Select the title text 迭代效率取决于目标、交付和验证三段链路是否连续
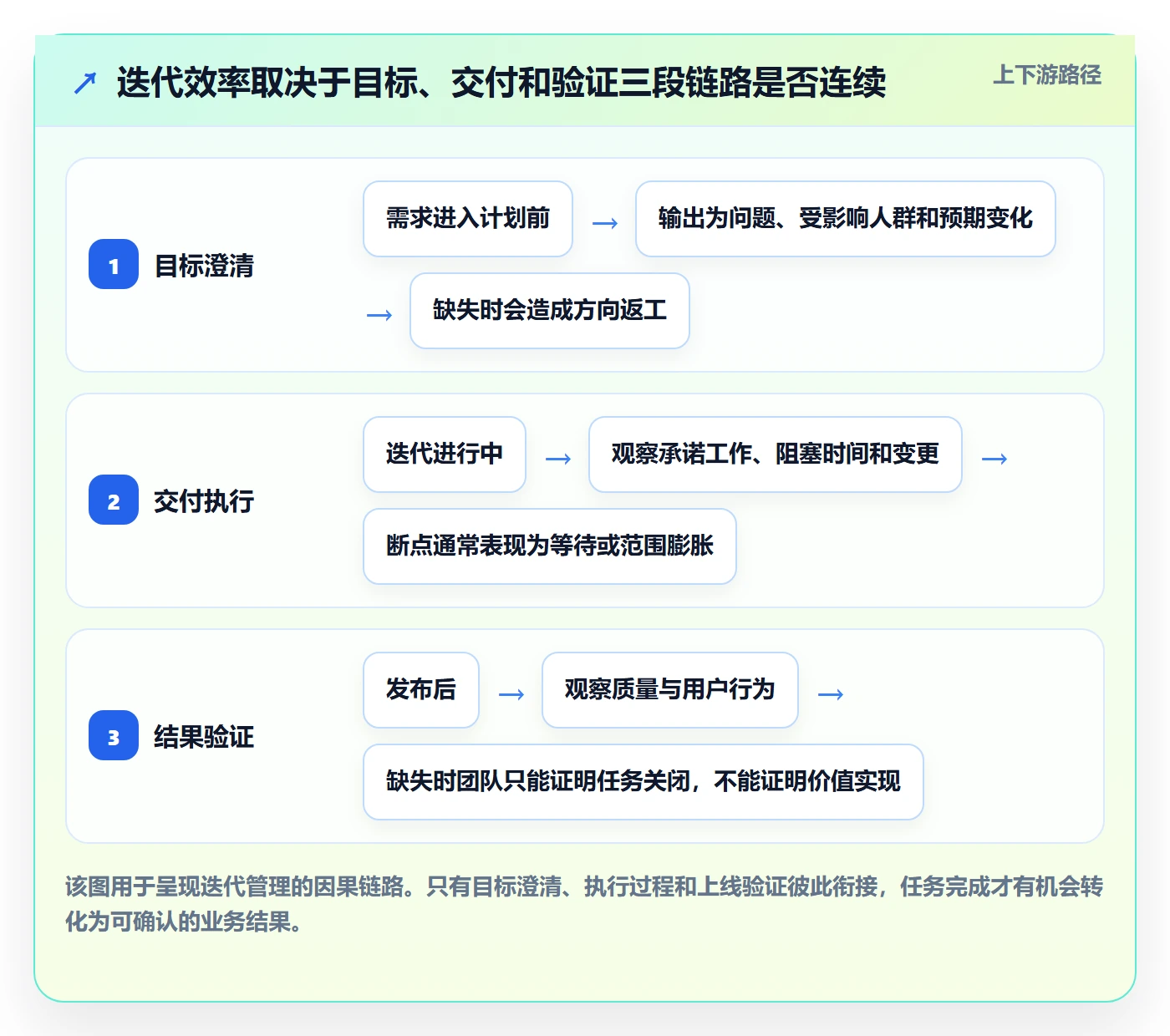This screenshot has width=1170, height=1036. point(501,83)
